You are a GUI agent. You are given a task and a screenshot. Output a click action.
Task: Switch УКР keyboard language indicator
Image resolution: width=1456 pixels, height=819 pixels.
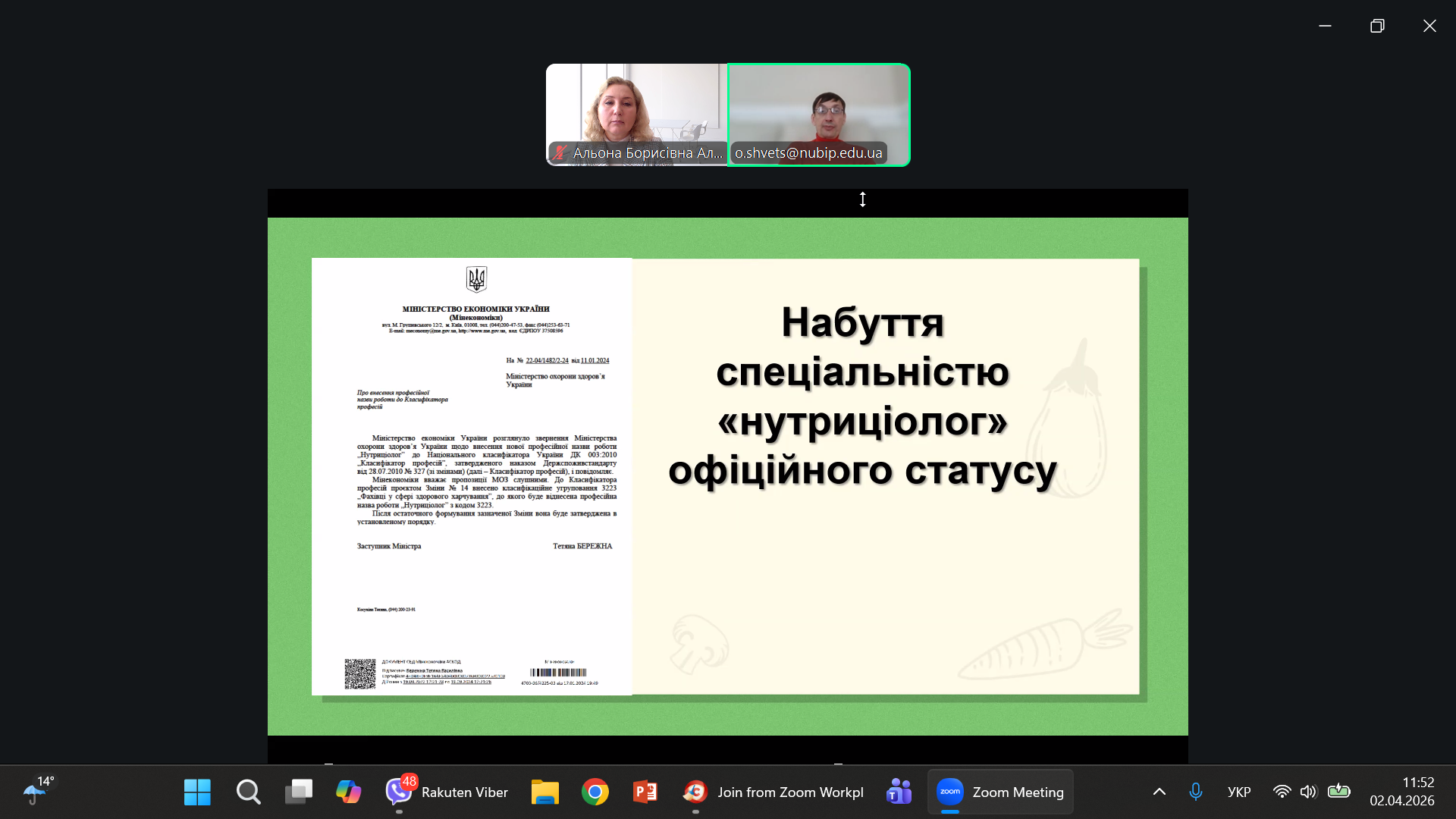tap(1238, 792)
